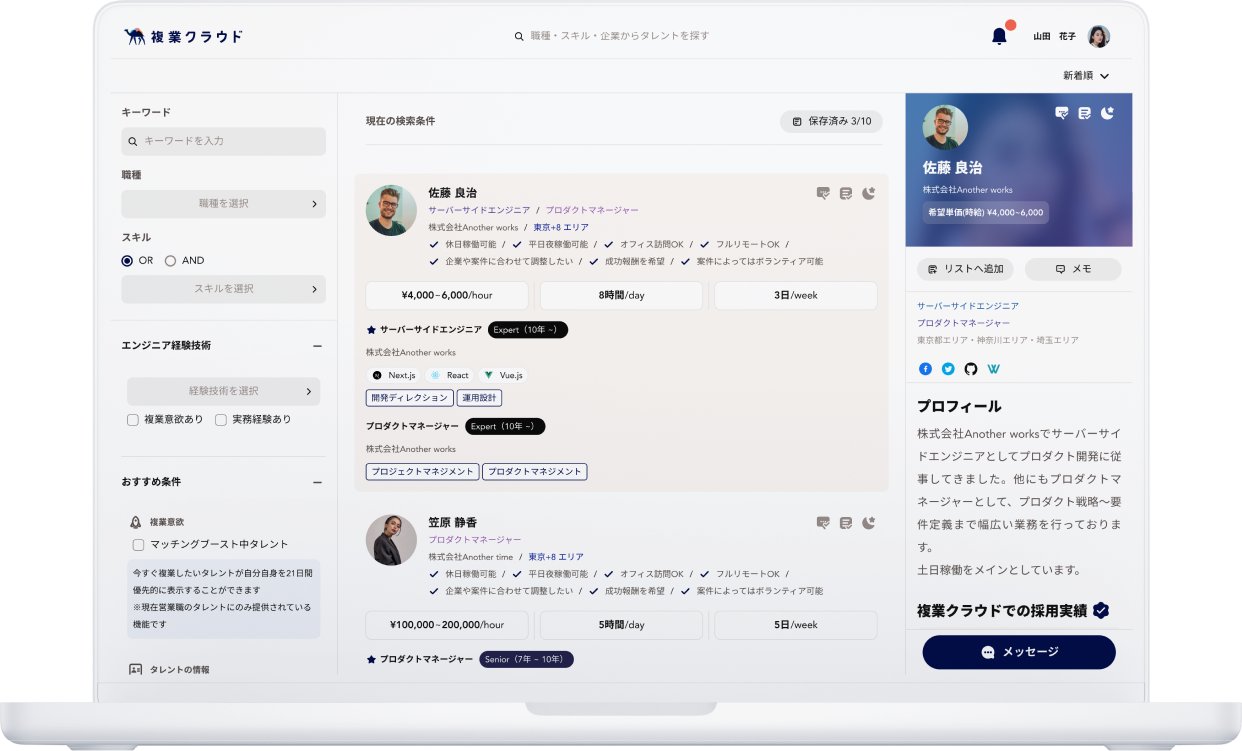Enable the 複業意欲あり checkbox
The height and width of the screenshot is (751, 1242).
coord(131,419)
